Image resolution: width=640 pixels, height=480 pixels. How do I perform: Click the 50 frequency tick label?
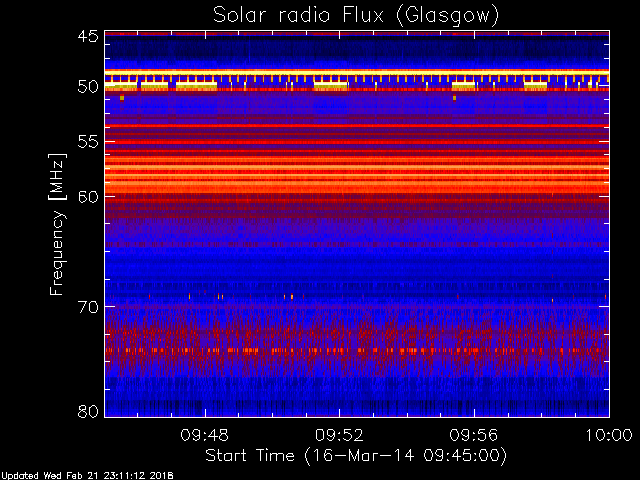(88, 87)
